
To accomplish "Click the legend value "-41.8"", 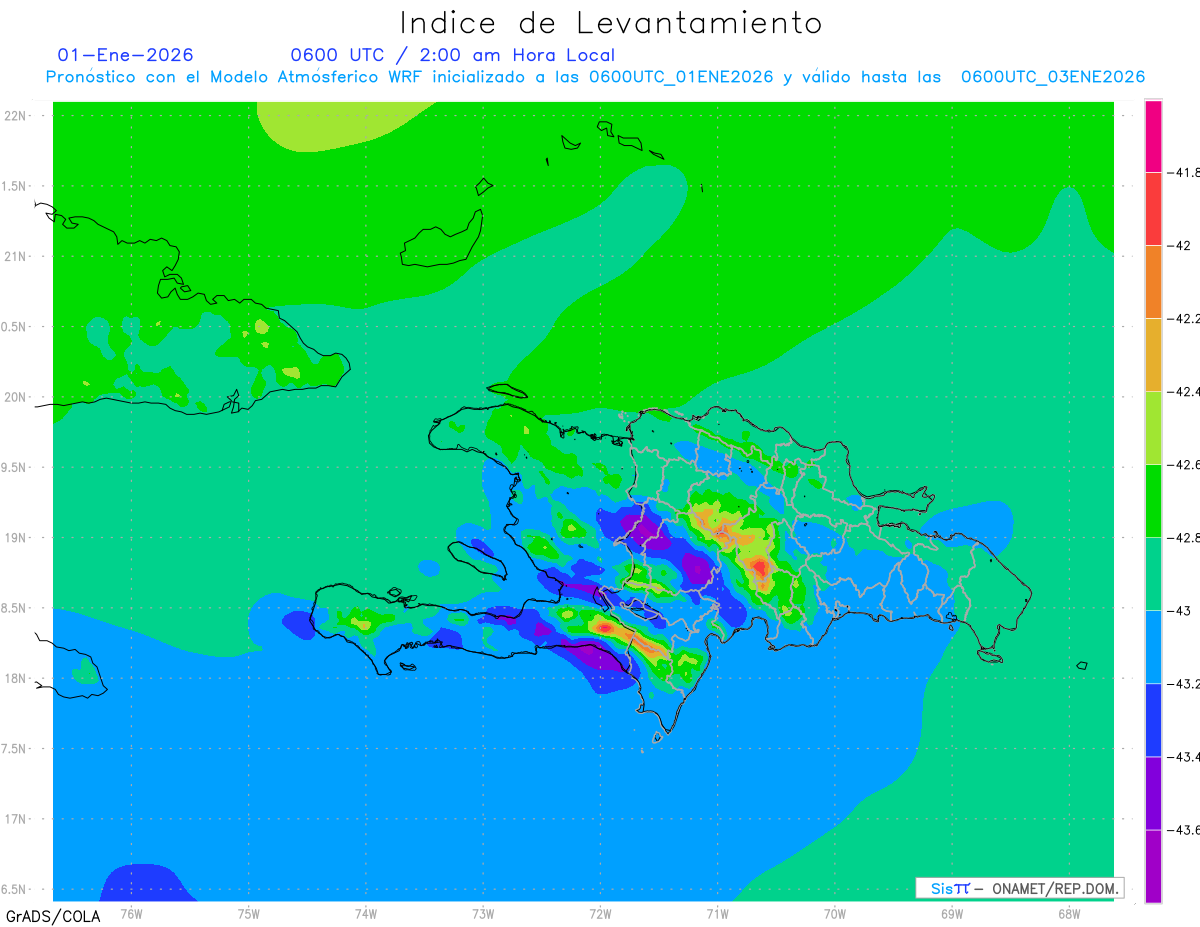I will point(1185,172).
